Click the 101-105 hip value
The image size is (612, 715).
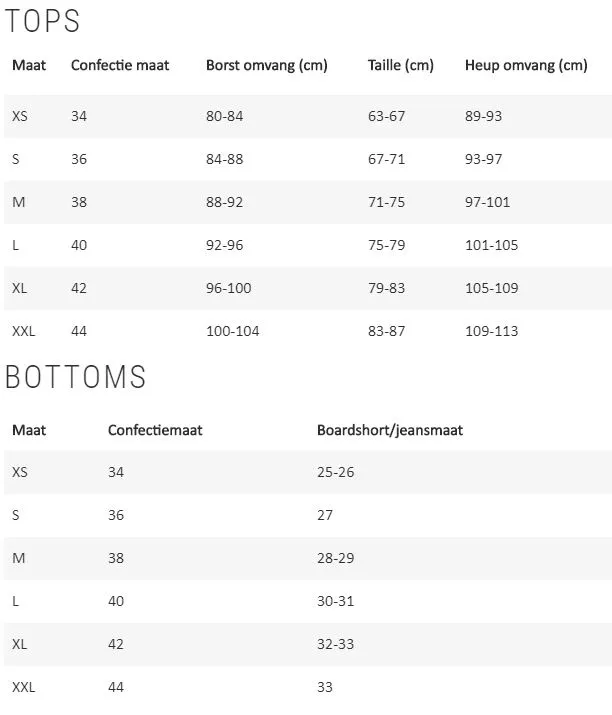[x=492, y=245]
